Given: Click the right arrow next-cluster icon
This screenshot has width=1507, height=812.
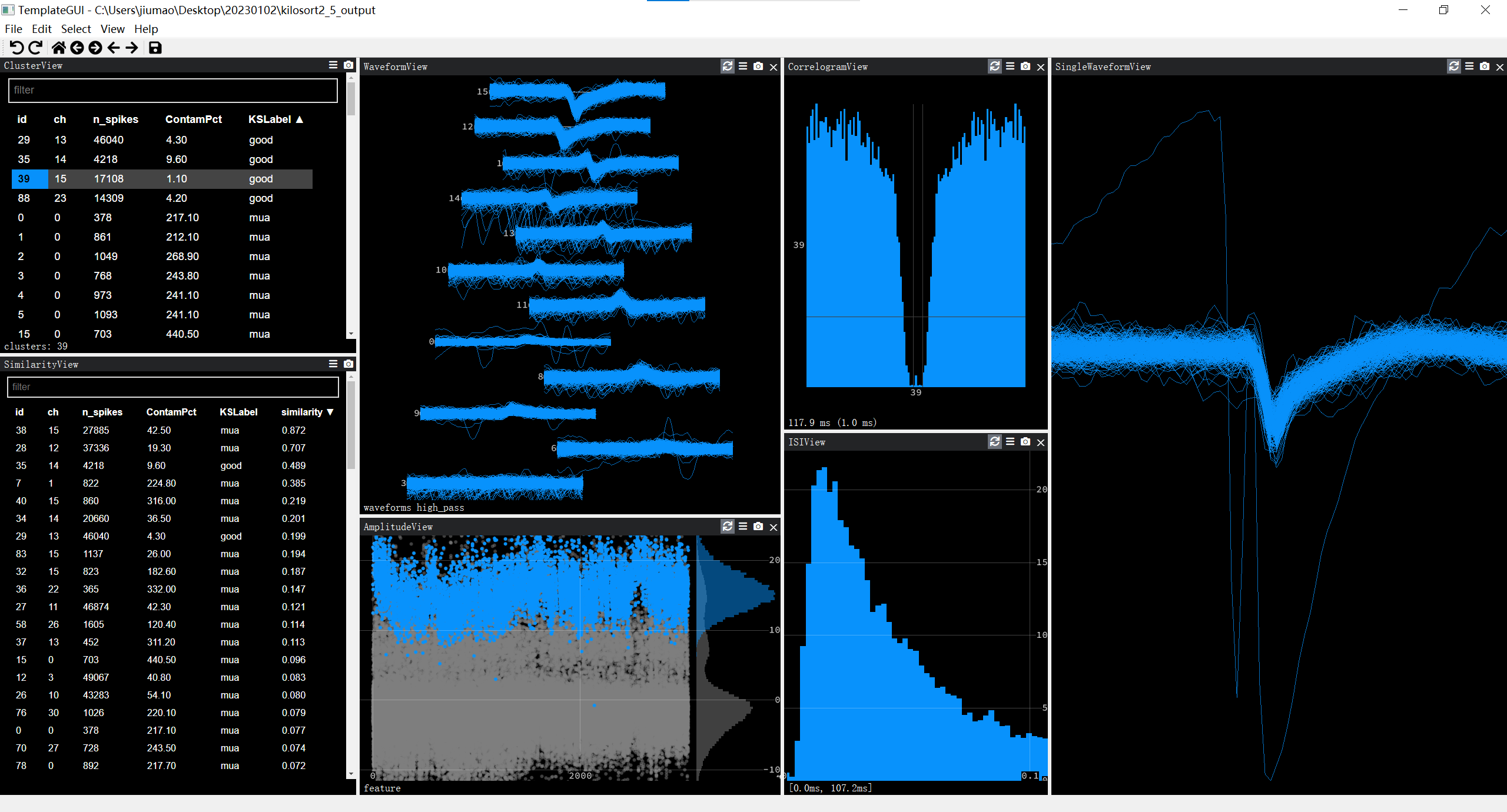Looking at the screenshot, I should pos(132,48).
